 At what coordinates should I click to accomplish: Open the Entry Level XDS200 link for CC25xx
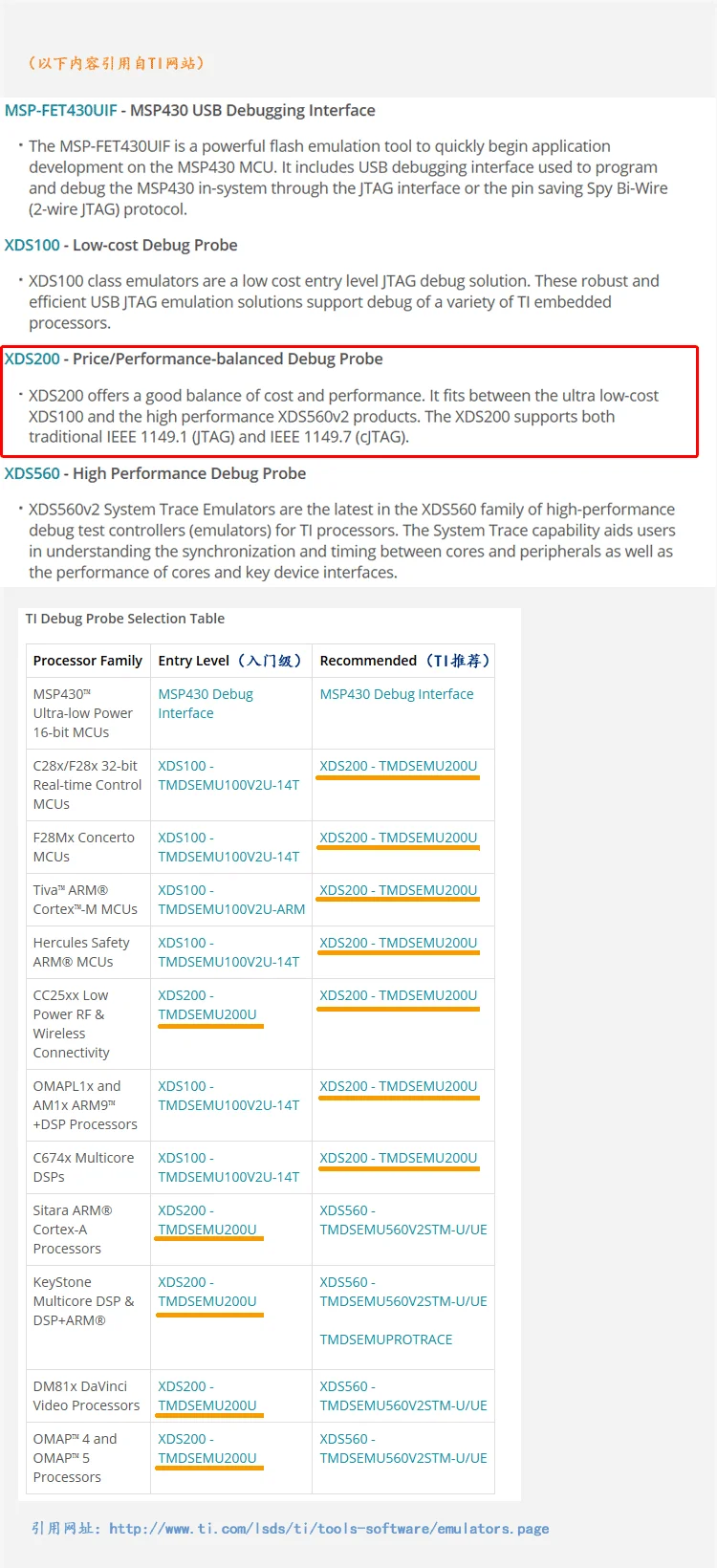coord(207,1005)
